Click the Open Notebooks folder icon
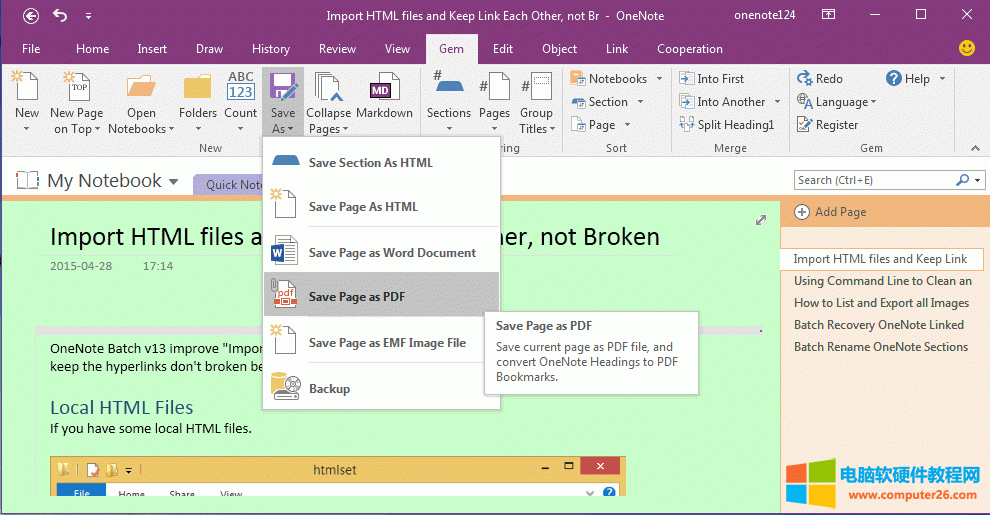 [141, 86]
